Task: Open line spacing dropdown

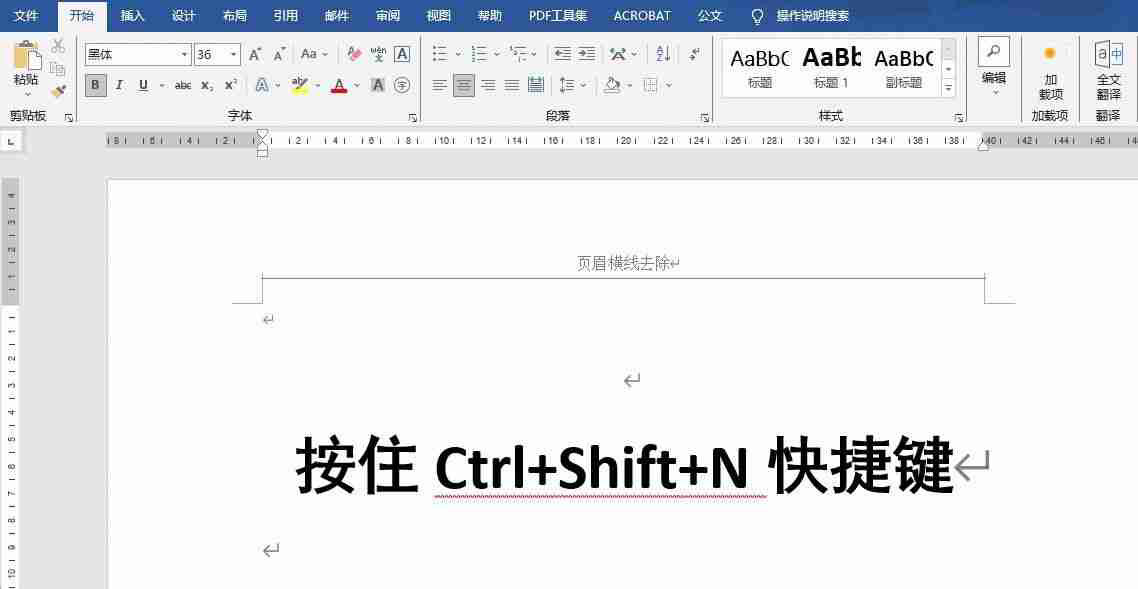Action: (x=573, y=86)
